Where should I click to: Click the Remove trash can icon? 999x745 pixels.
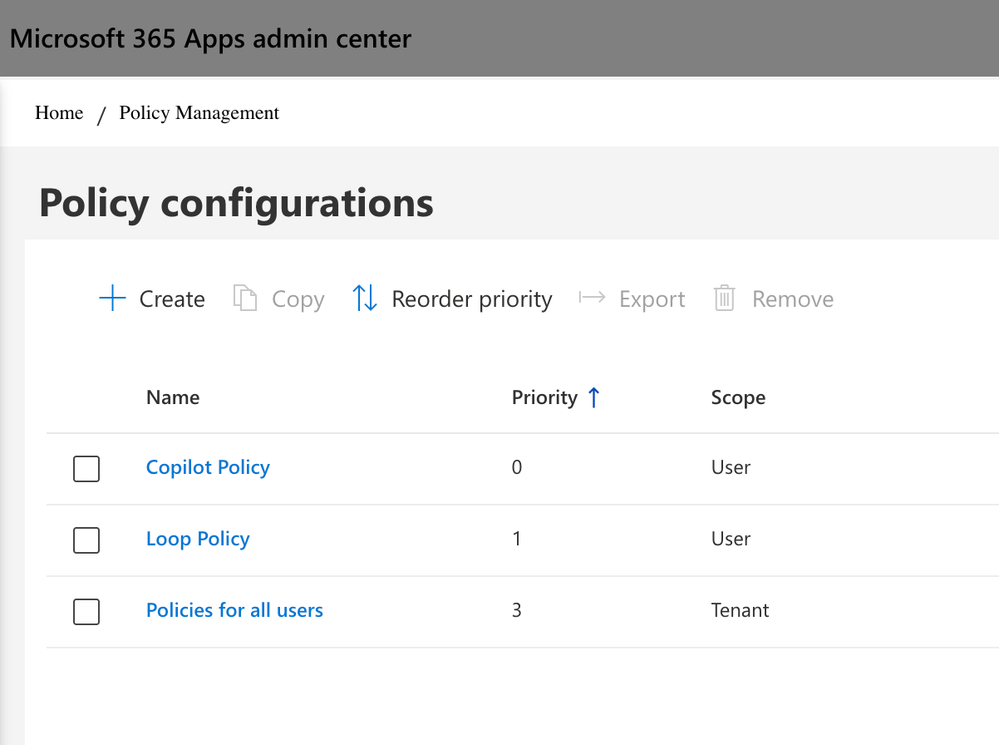pos(724,298)
